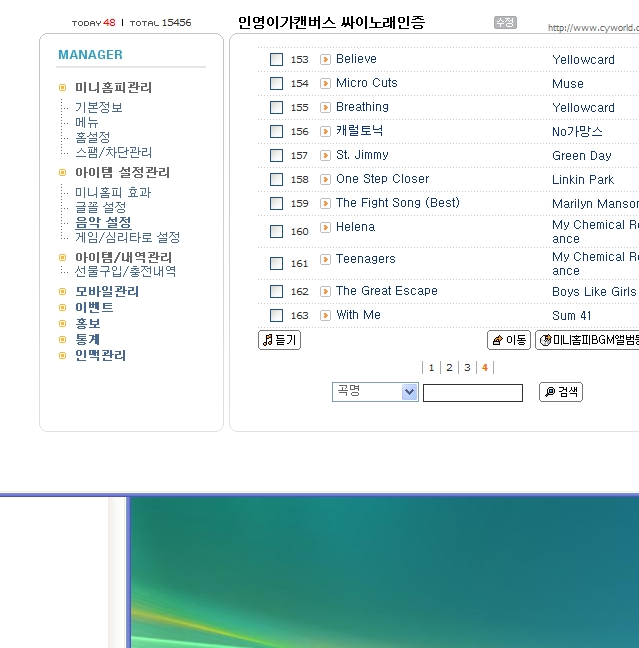Open 통계 statistics section
Image resolution: width=639 pixels, height=648 pixels.
(x=88, y=339)
